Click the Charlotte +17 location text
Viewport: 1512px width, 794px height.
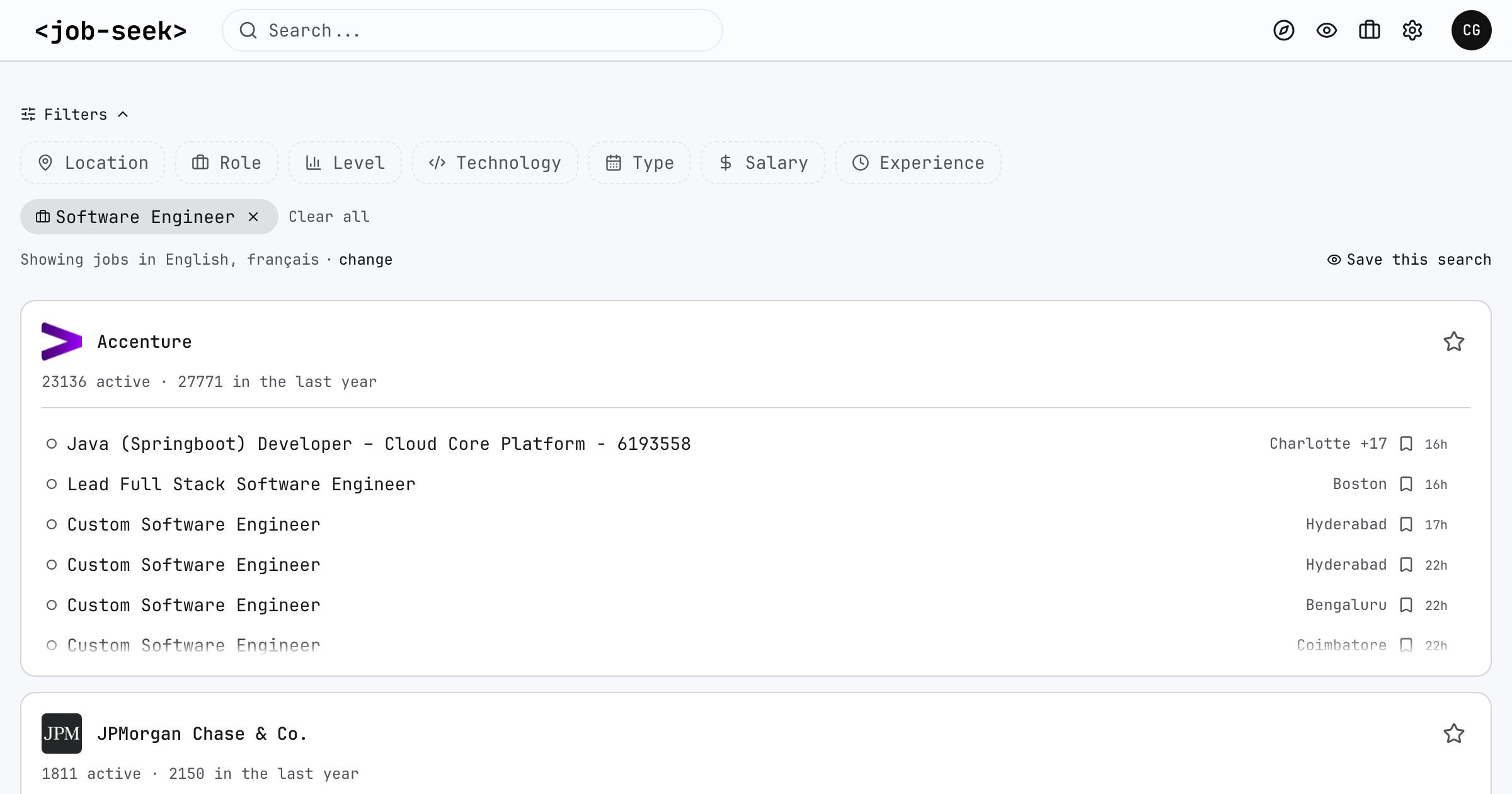coord(1328,444)
